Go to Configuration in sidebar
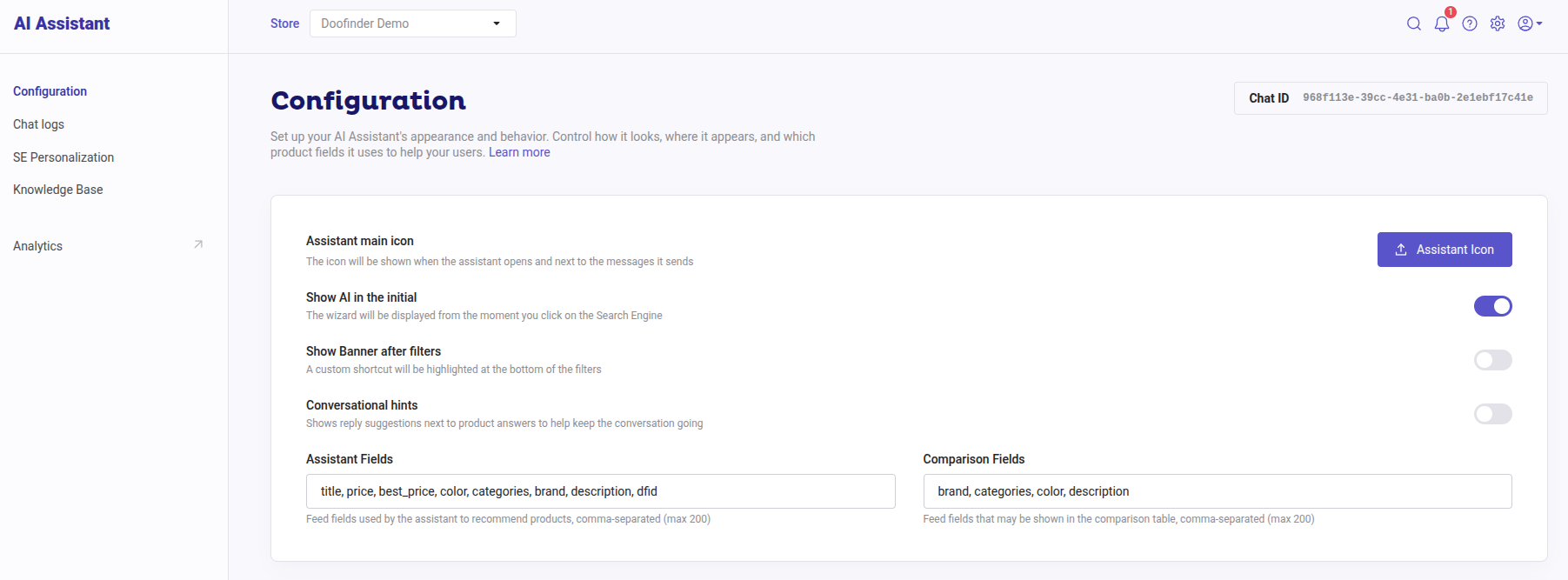This screenshot has height=580, width=1568. point(50,91)
